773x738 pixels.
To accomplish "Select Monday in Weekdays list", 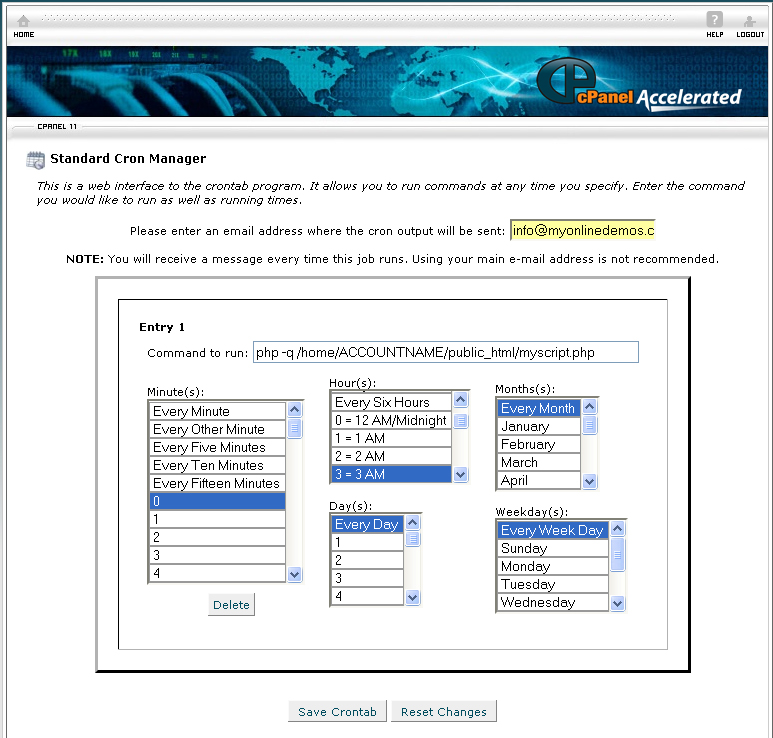I will click(x=553, y=566).
